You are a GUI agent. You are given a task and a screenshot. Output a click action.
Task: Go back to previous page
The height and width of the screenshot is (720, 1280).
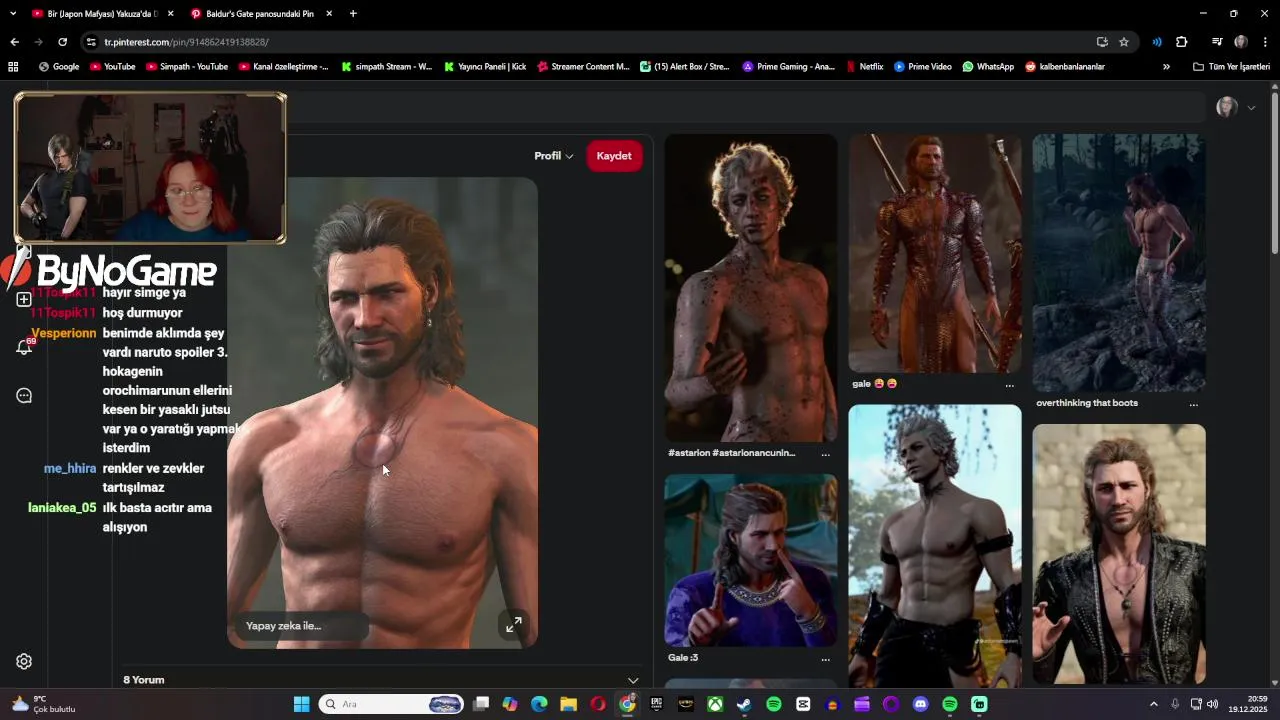coord(14,42)
